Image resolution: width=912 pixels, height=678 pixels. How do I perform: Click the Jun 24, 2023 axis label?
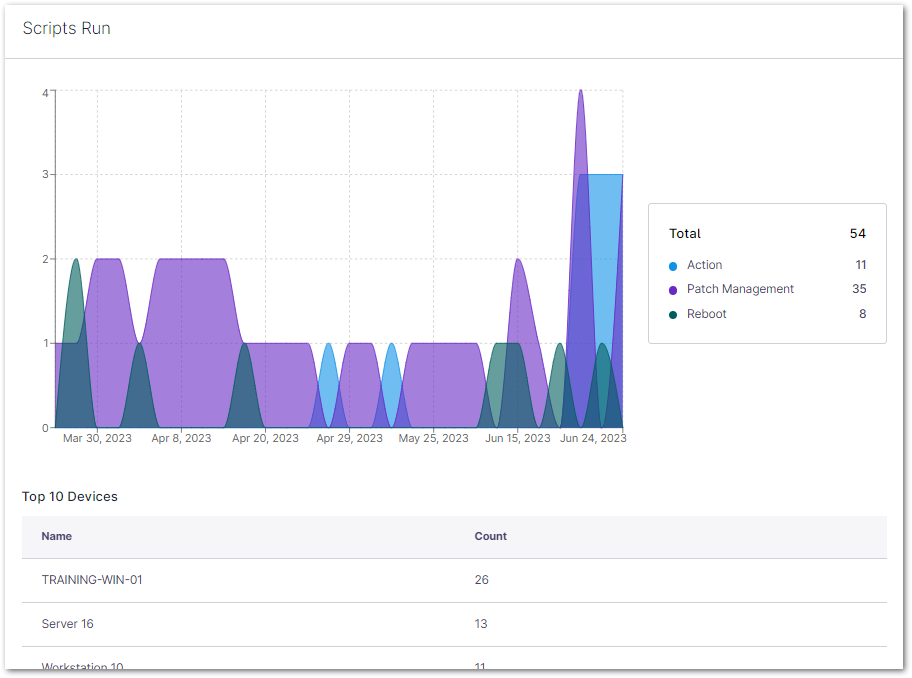click(593, 438)
